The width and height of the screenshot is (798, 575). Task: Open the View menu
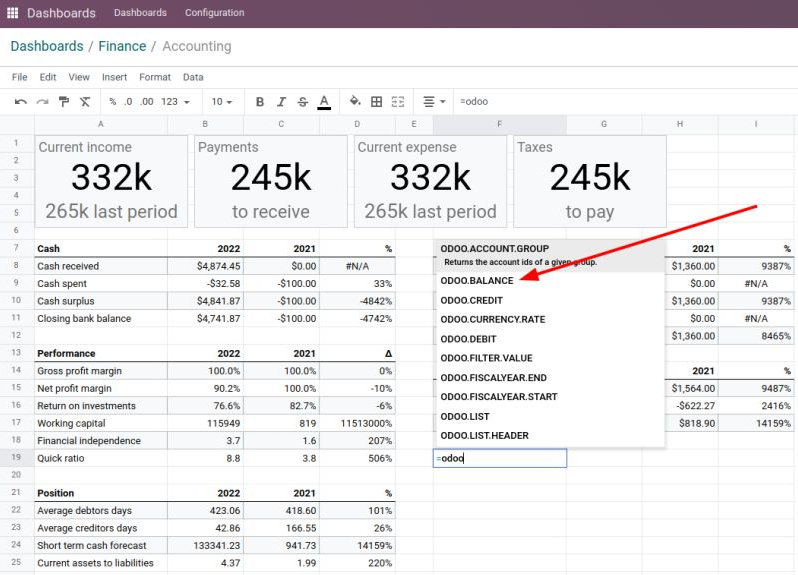[x=79, y=77]
